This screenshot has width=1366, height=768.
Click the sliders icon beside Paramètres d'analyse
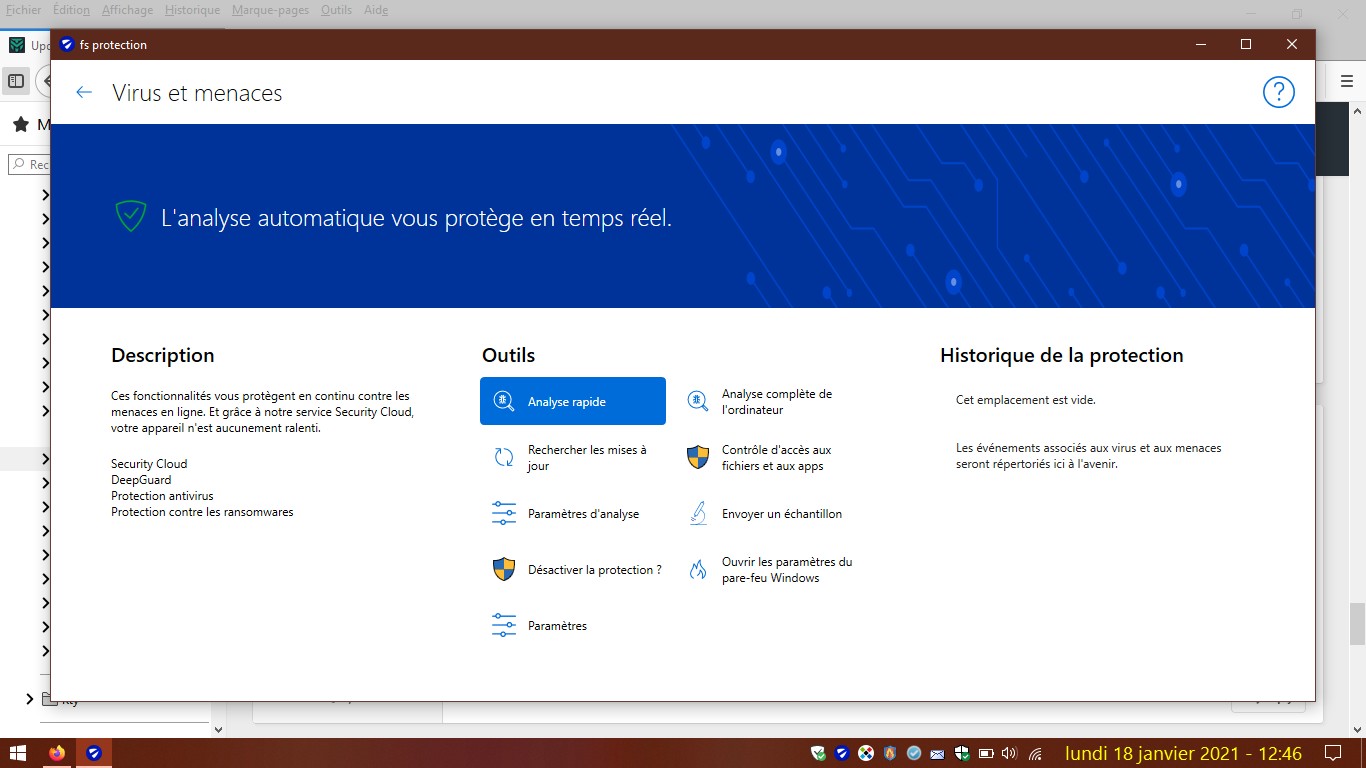coord(504,514)
